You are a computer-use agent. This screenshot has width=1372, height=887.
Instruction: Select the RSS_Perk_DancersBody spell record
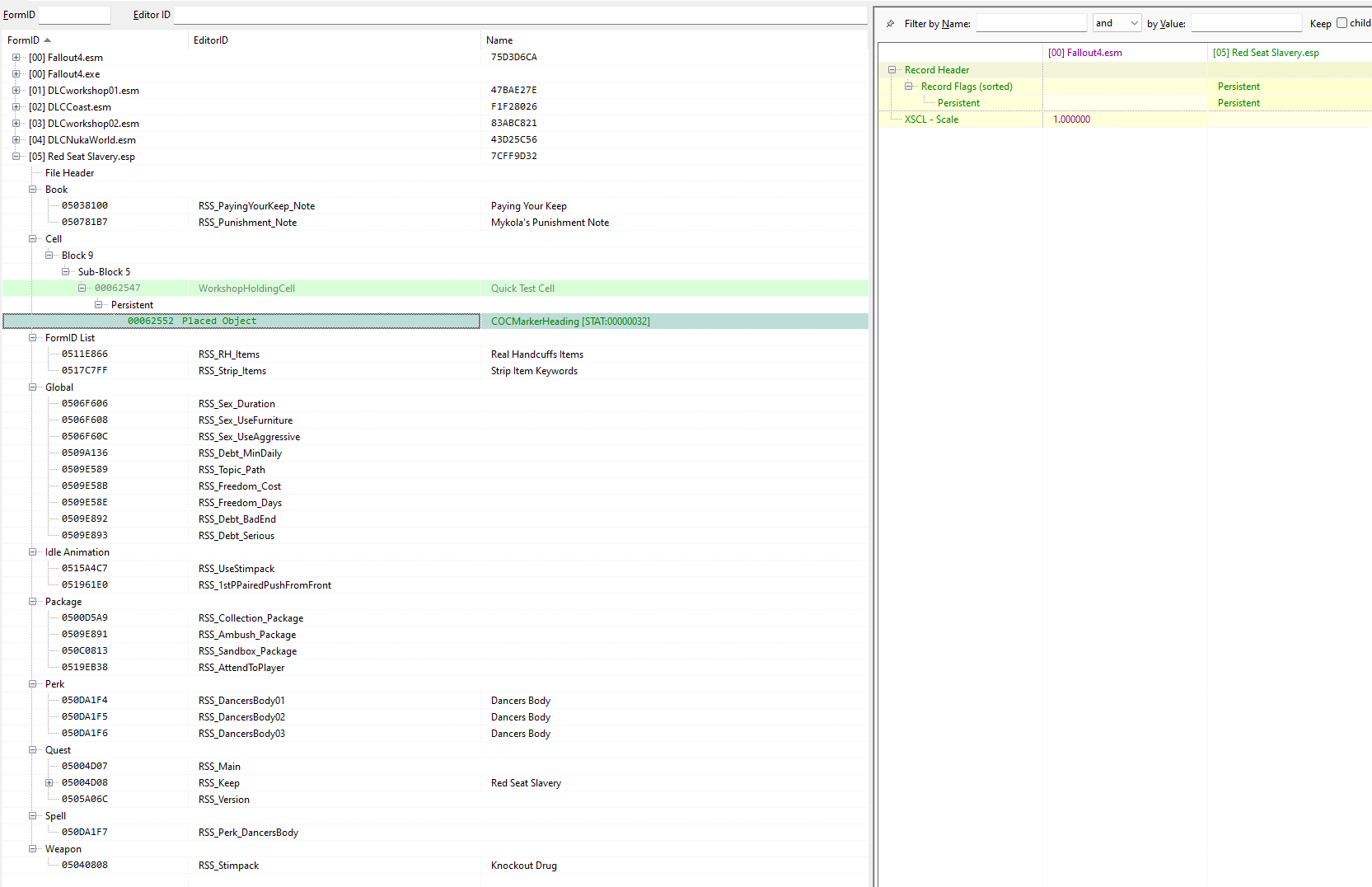(435, 833)
